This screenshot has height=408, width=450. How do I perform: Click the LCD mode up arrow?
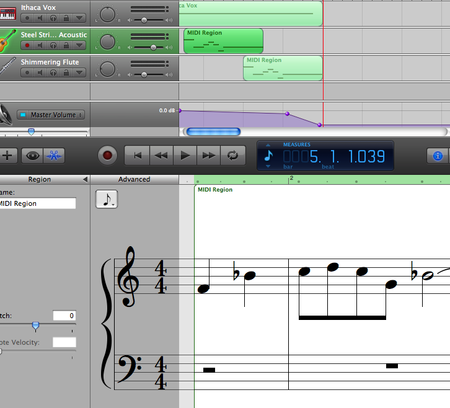268,145
